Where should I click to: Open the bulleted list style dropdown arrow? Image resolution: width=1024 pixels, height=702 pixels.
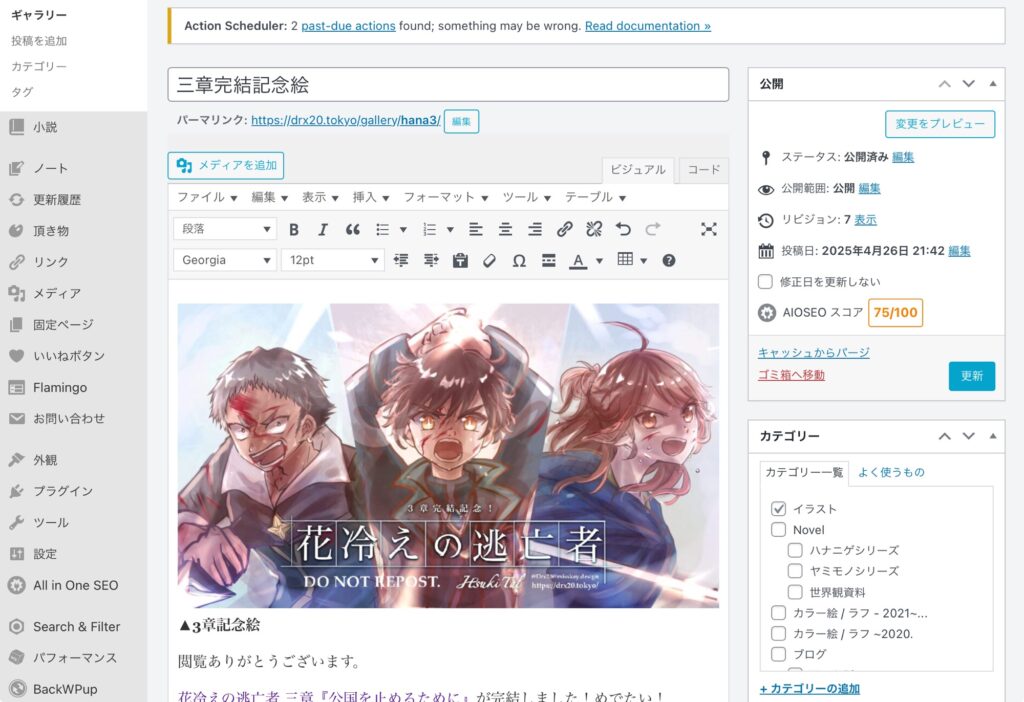coord(403,230)
